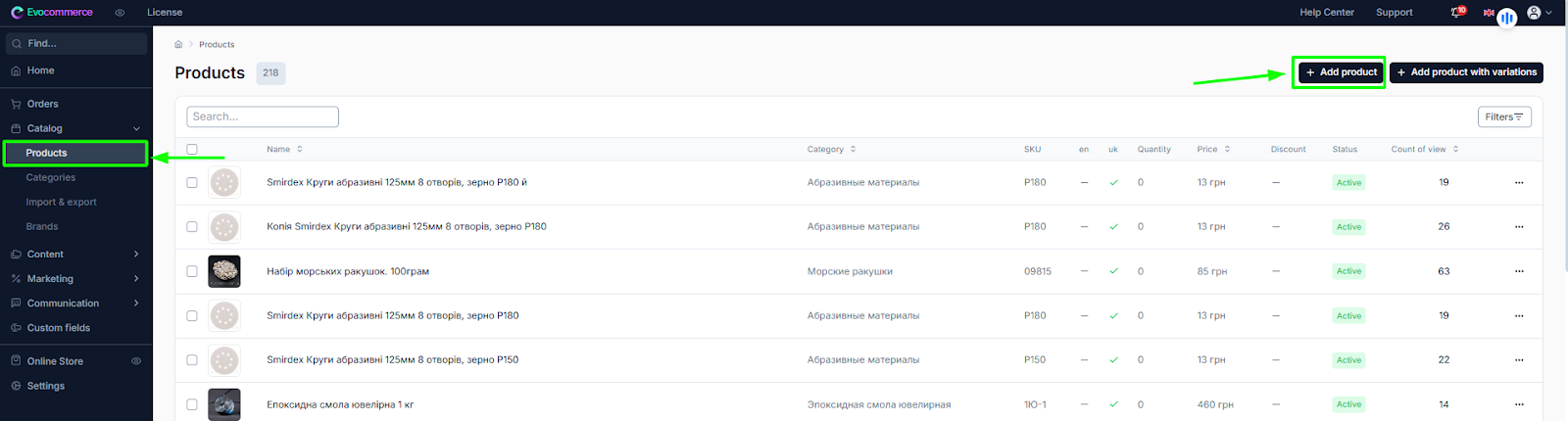Click the Active status of Набір морських ракушок
The image size is (1568, 421).
[x=1348, y=271]
